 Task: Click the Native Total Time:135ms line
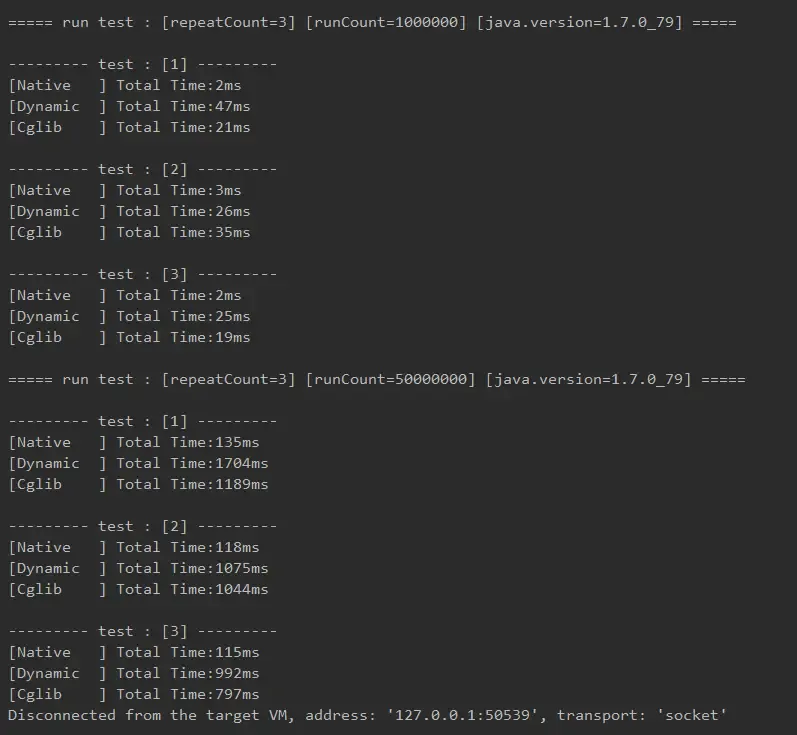click(134, 442)
